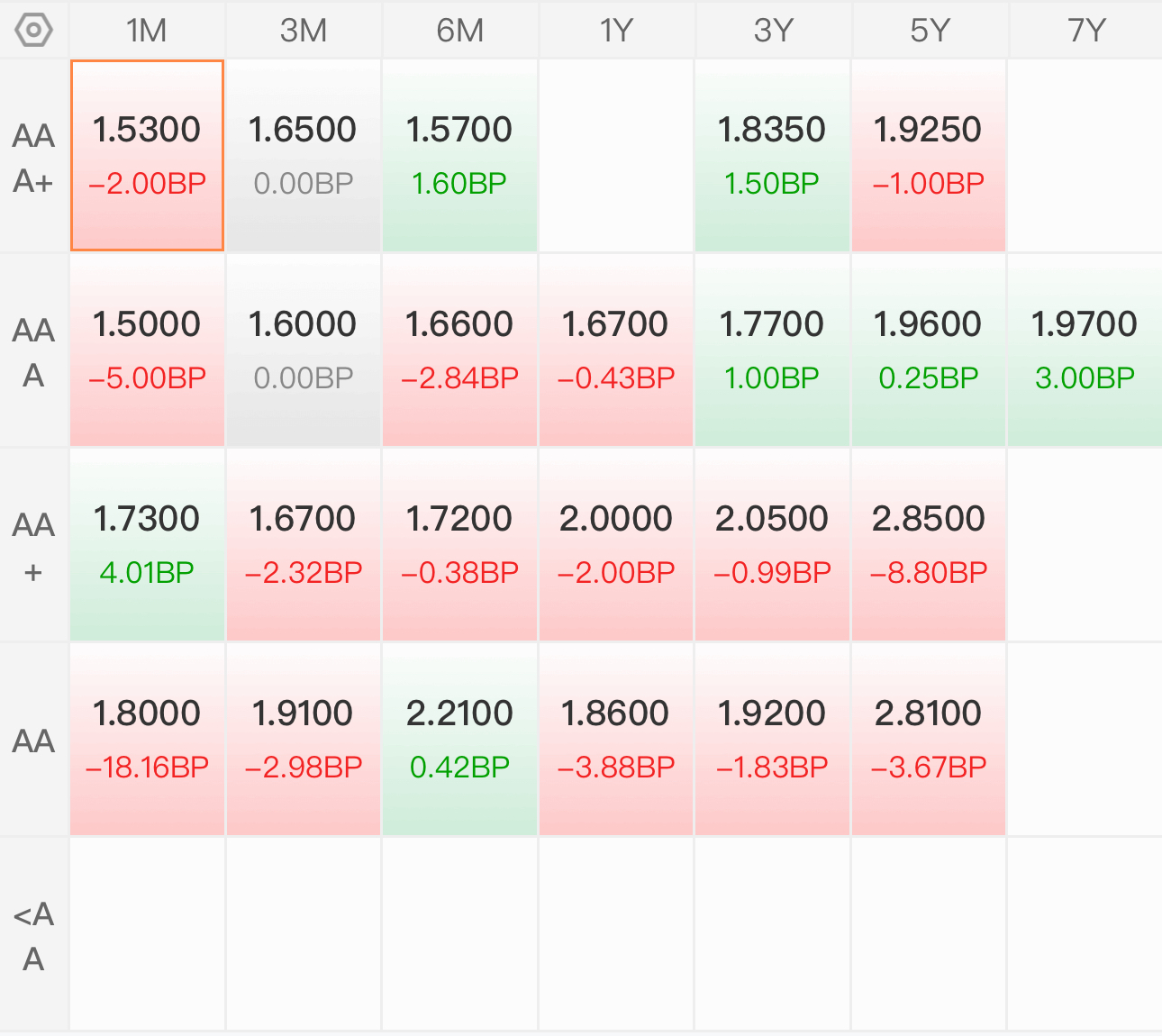Select the AAA row label
This screenshot has height=1036, width=1162.
(x=34, y=352)
